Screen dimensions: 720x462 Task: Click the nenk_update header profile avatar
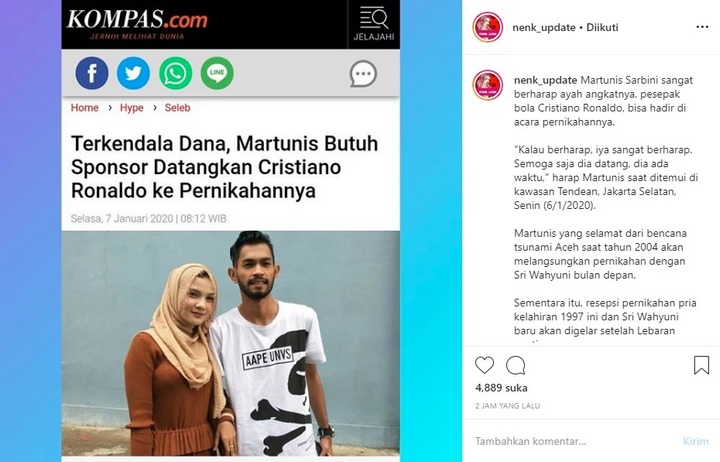[x=488, y=27]
